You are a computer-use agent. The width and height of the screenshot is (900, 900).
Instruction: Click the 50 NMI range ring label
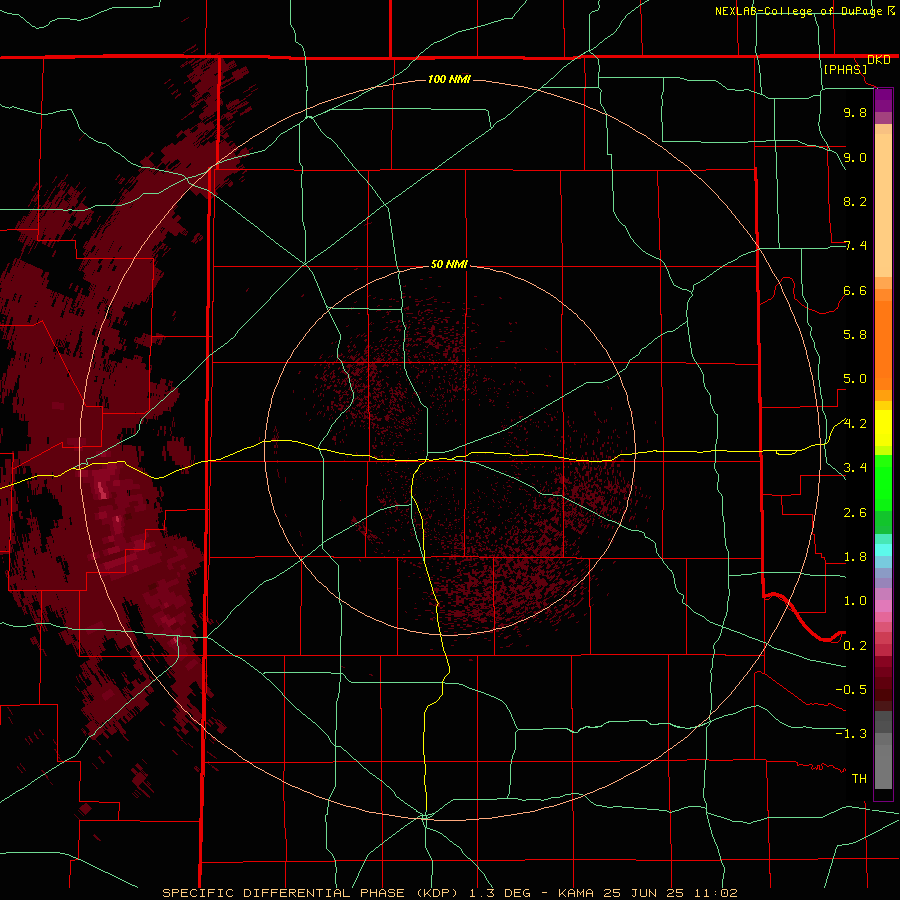tap(449, 264)
